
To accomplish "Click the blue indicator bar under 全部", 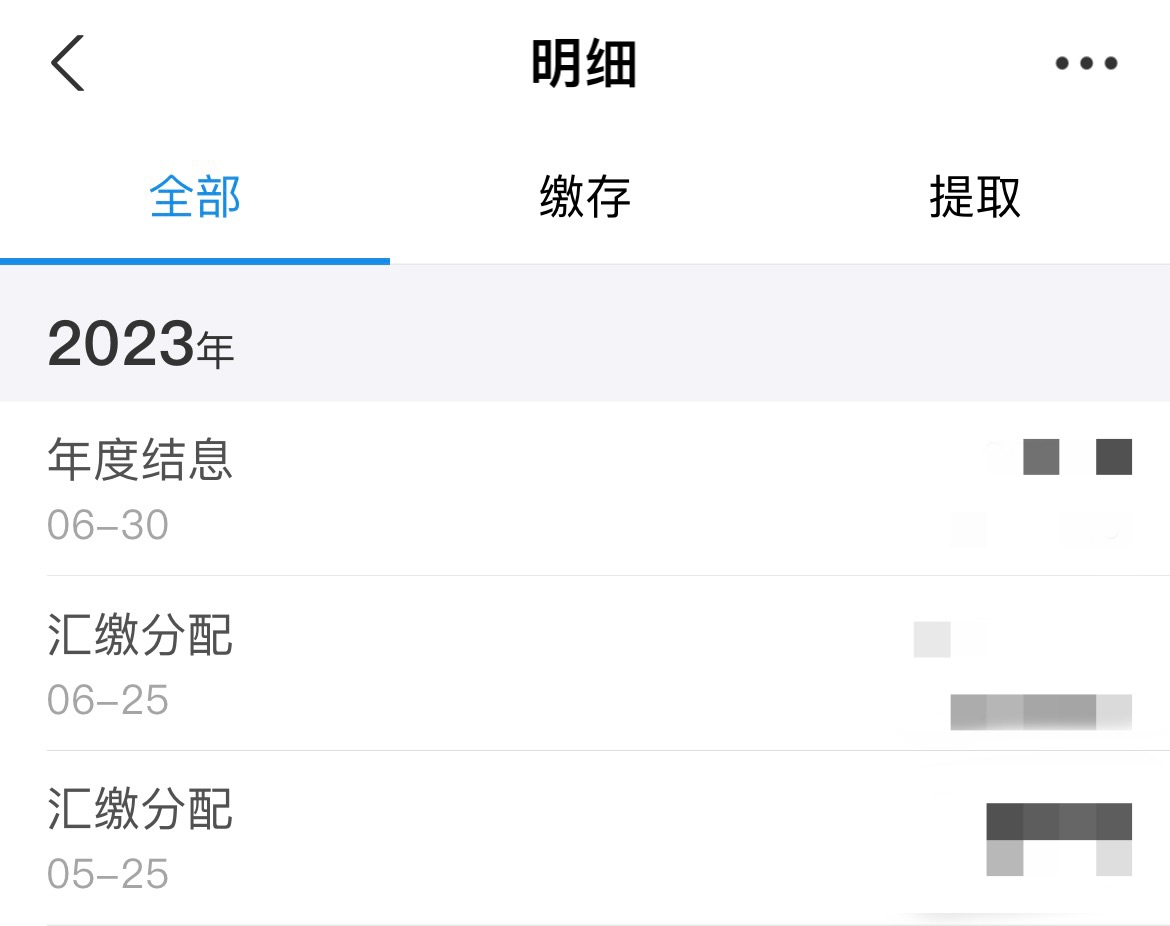I will coord(195,261).
